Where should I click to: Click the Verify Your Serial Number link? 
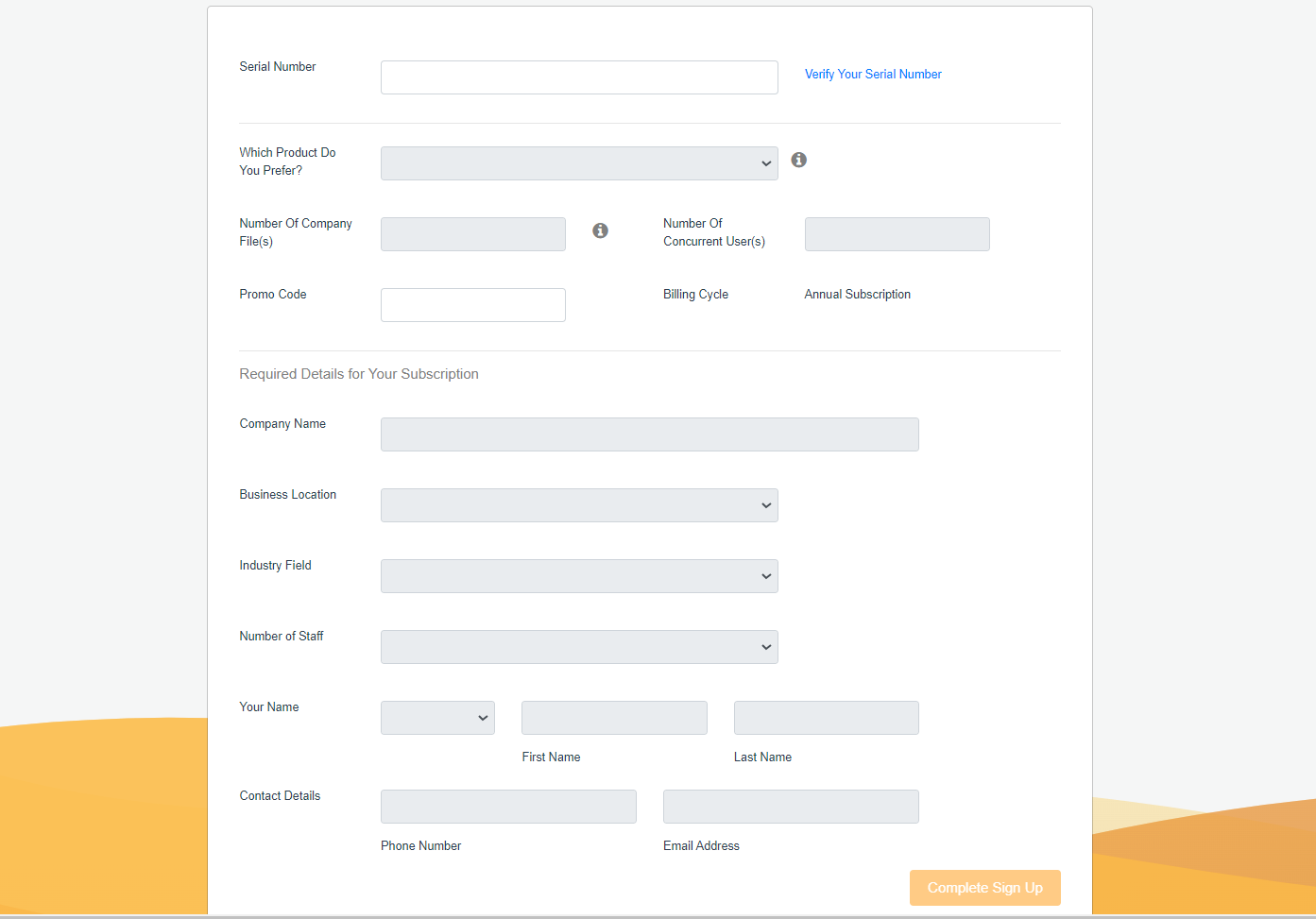872,74
